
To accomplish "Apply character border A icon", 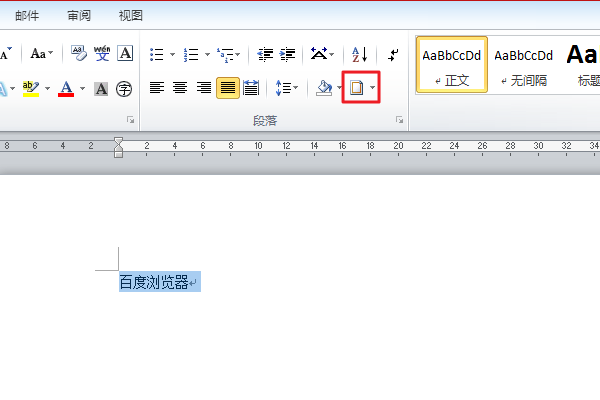I will click(x=125, y=53).
